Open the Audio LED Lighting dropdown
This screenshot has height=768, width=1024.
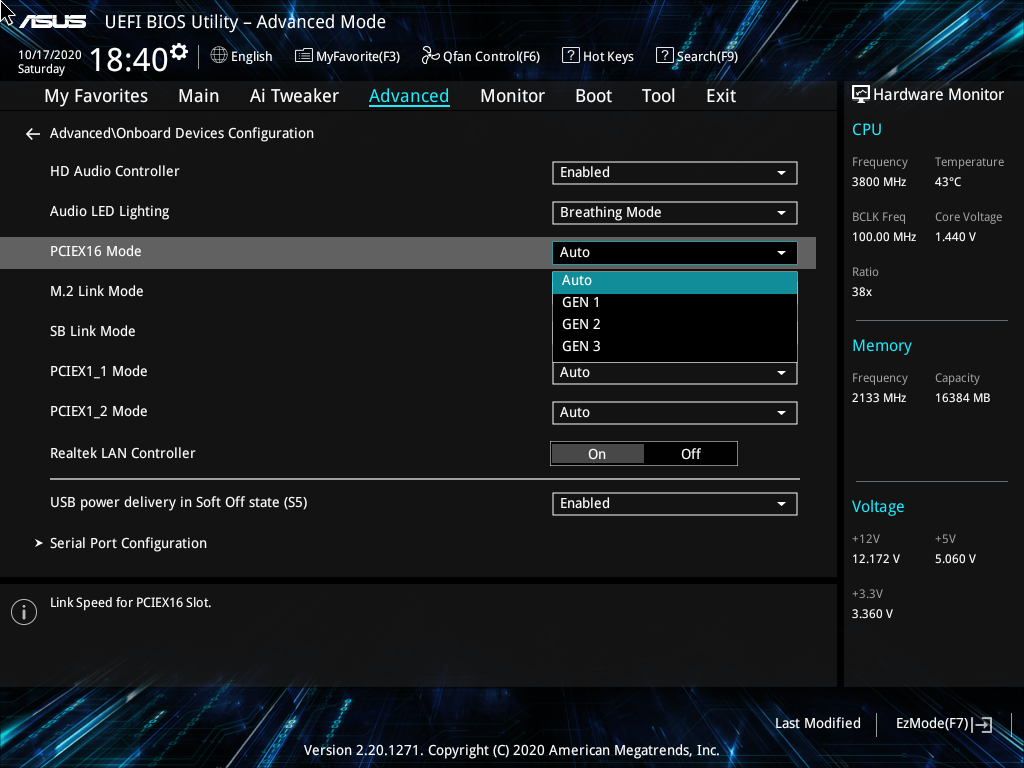pyautogui.click(x=675, y=212)
